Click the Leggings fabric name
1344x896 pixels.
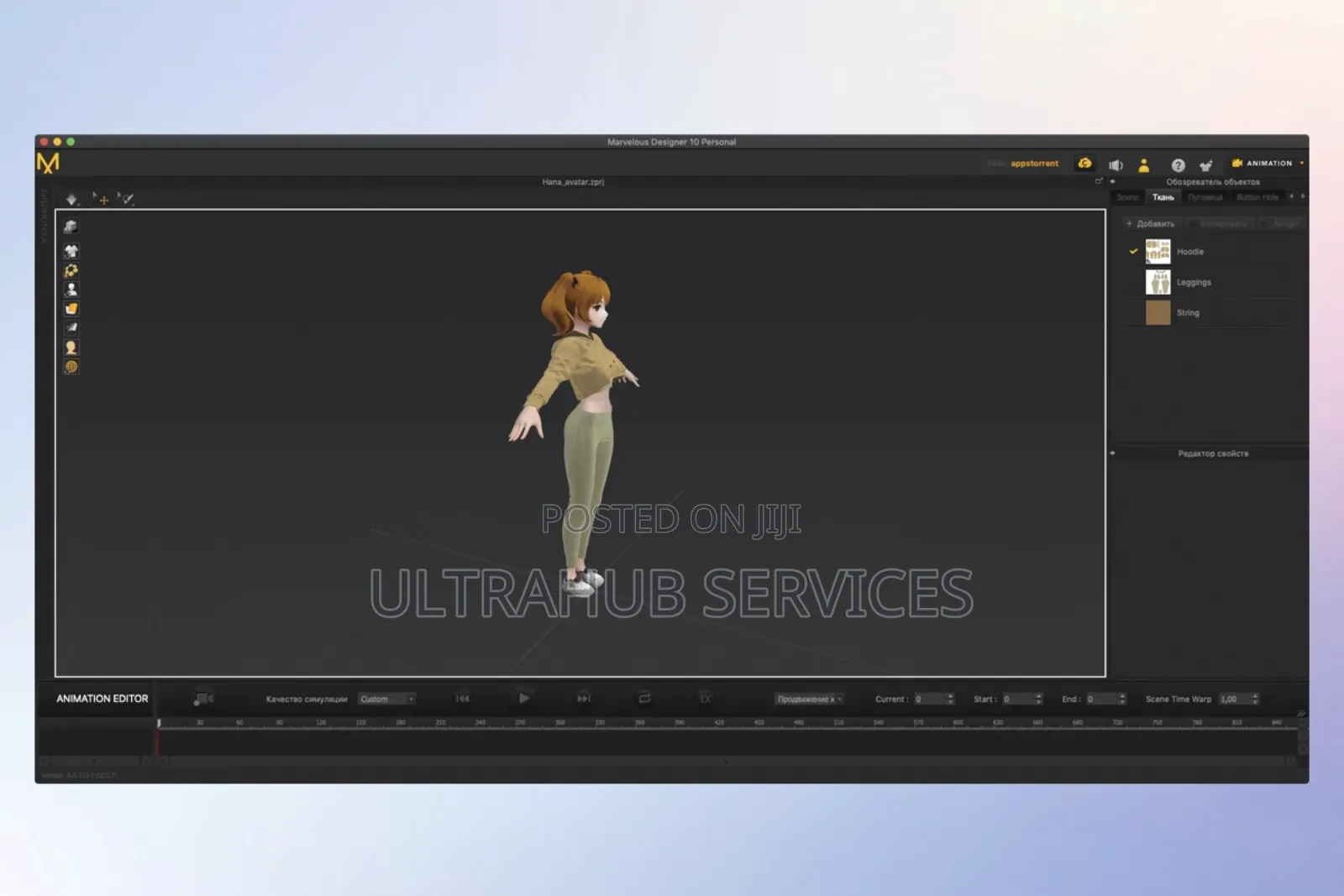(1194, 282)
